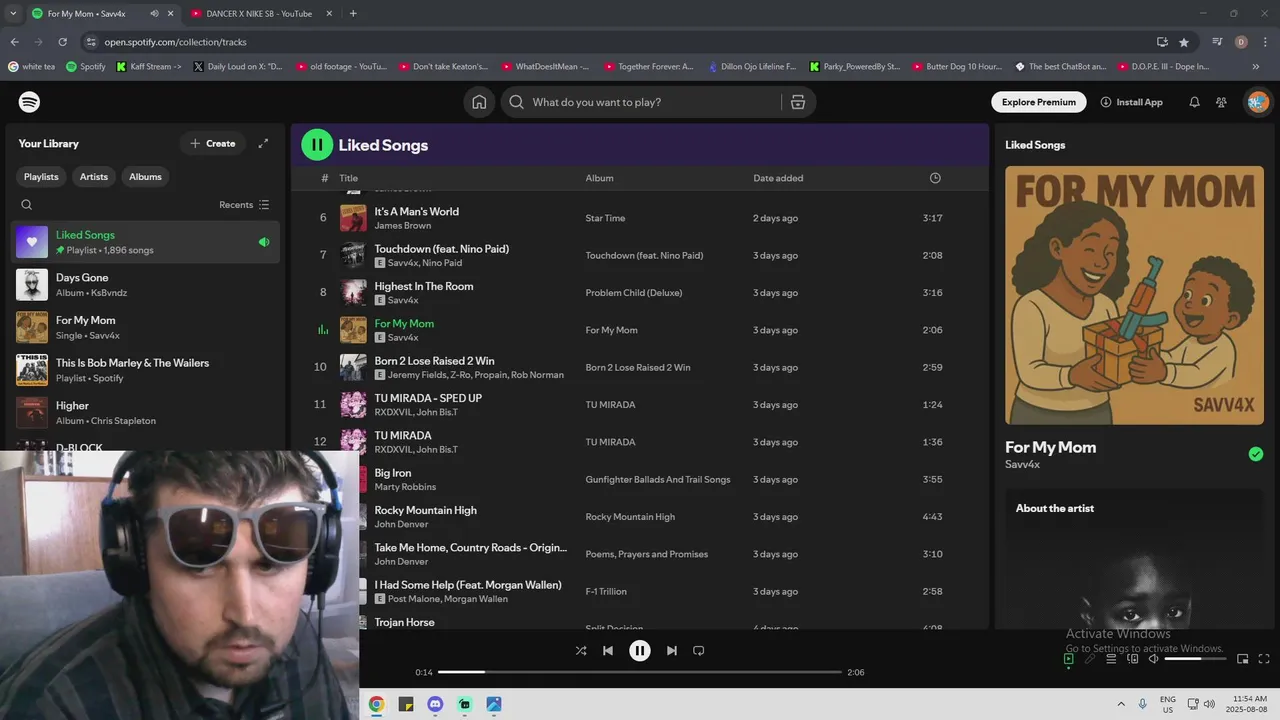Select the Highest In The Room track

[x=424, y=286]
